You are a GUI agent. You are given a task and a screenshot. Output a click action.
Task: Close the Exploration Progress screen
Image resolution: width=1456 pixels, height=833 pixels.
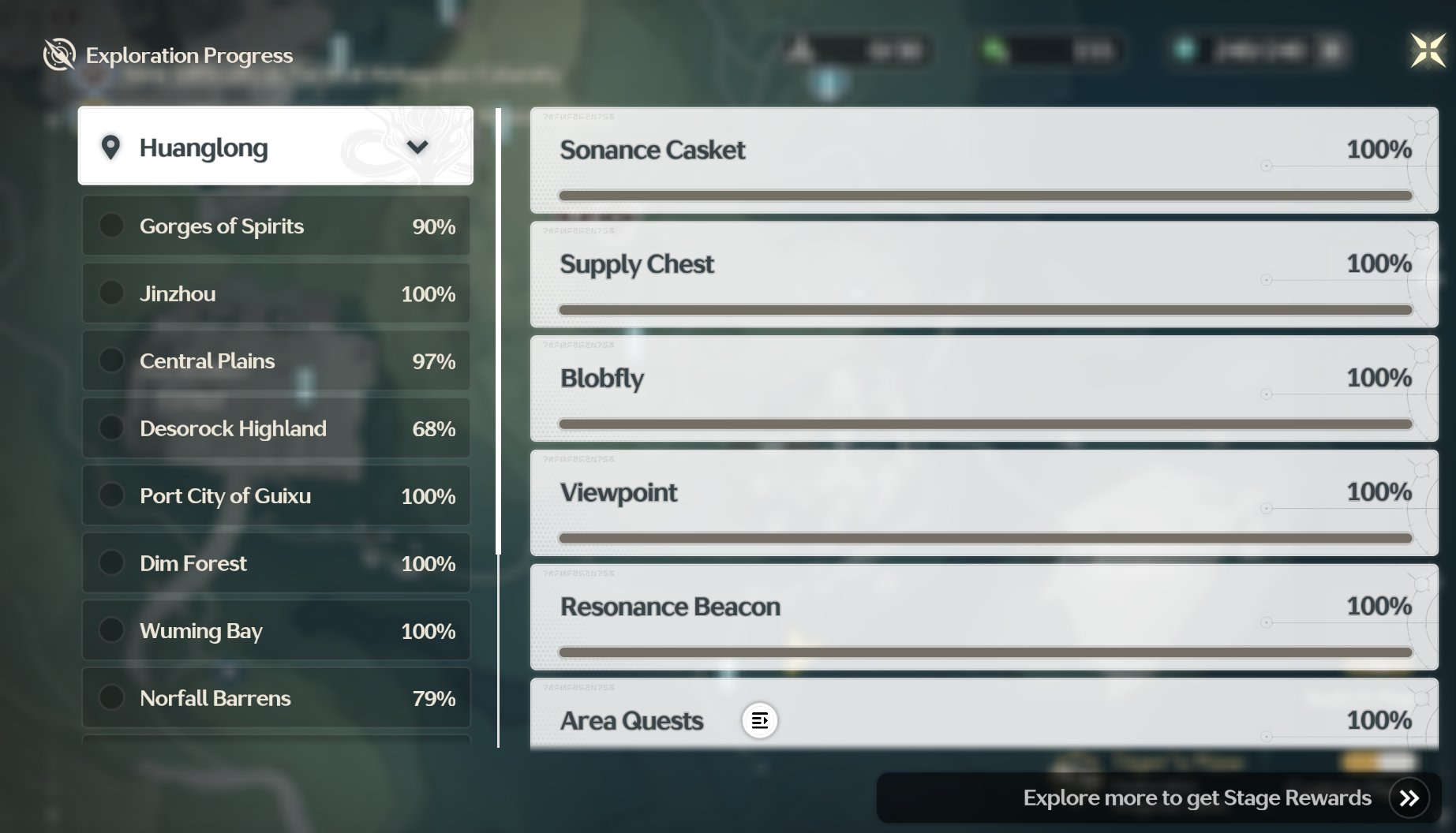(x=1428, y=51)
